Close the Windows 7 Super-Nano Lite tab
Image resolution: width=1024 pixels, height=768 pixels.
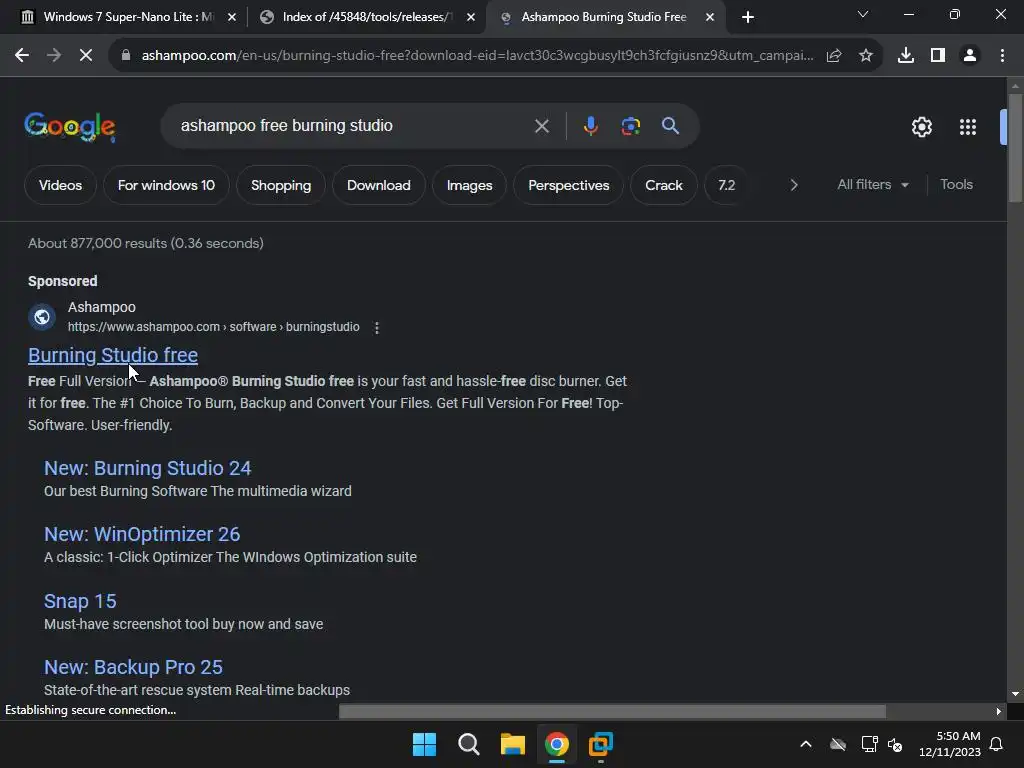click(x=232, y=18)
